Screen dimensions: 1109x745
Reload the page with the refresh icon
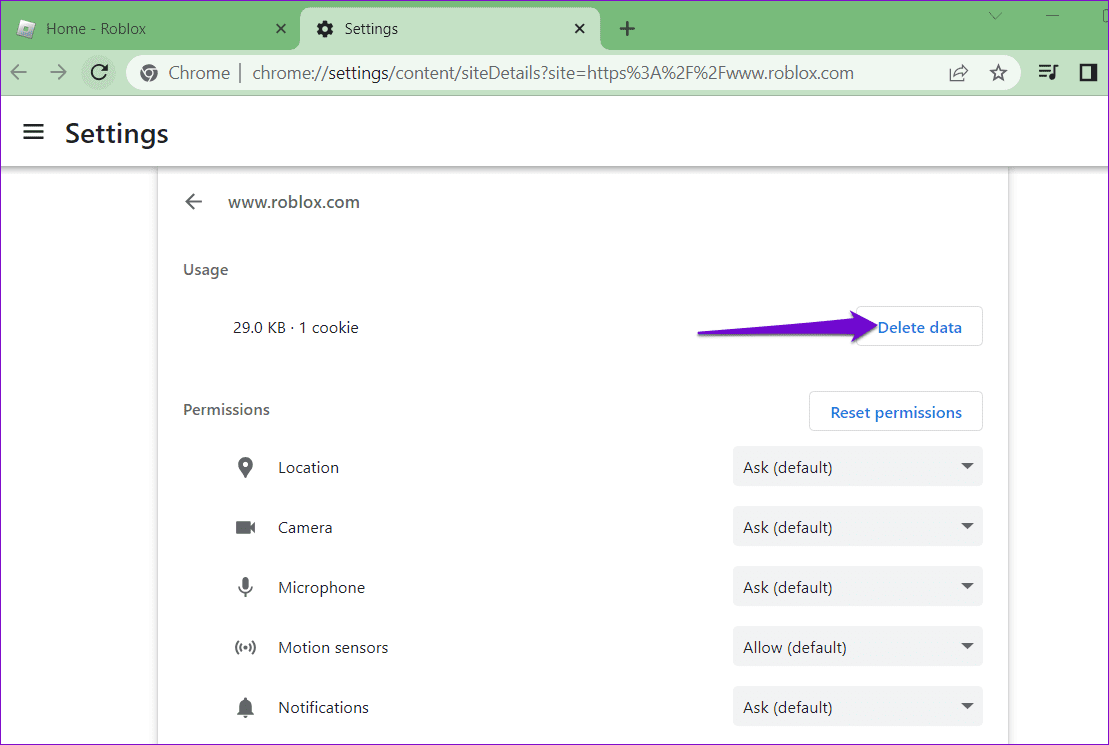98,72
